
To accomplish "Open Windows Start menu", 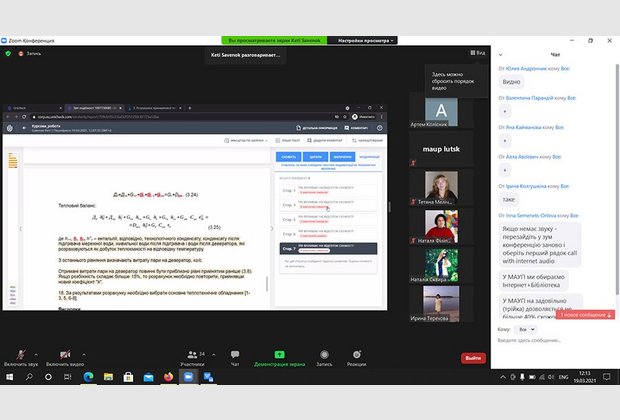I will pos(9,377).
